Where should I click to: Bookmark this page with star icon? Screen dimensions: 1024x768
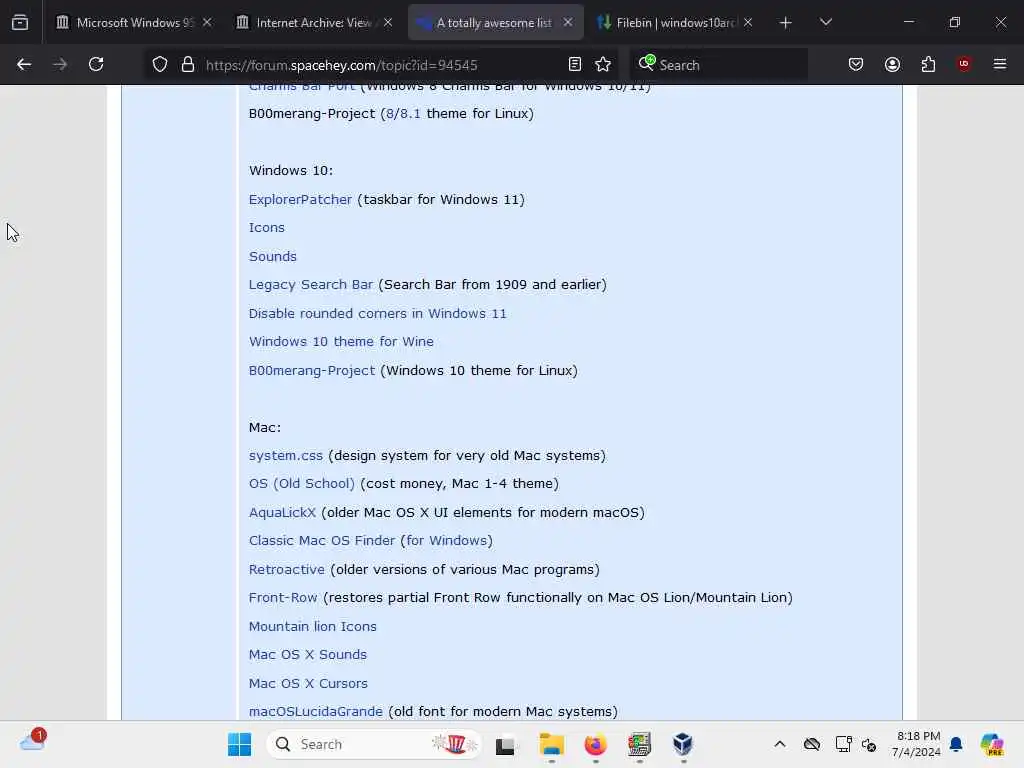click(603, 64)
